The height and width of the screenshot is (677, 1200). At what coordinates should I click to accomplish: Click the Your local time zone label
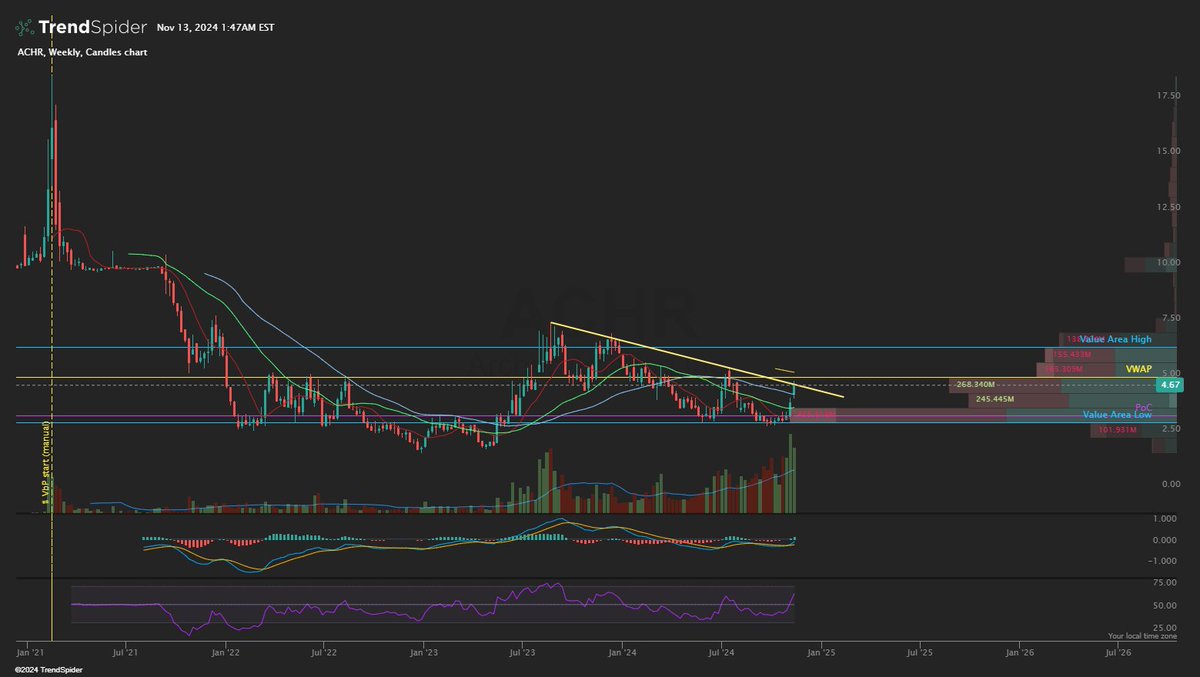[x=1144, y=633]
